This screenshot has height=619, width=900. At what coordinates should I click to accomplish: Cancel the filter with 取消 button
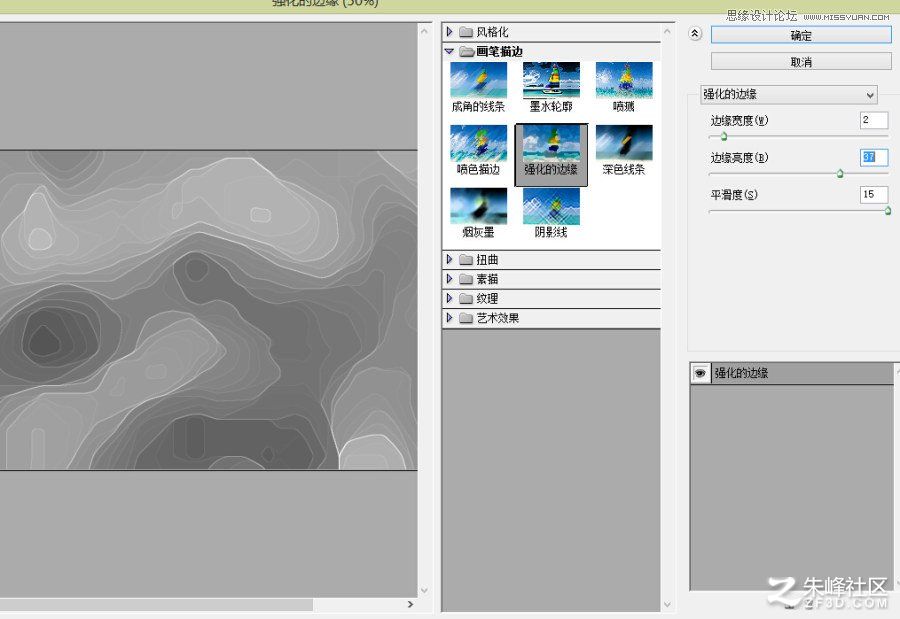pos(801,61)
